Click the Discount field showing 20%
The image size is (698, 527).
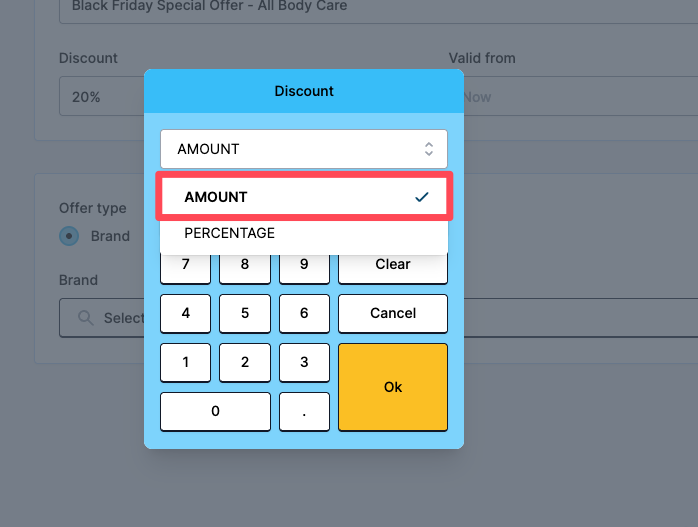100,98
